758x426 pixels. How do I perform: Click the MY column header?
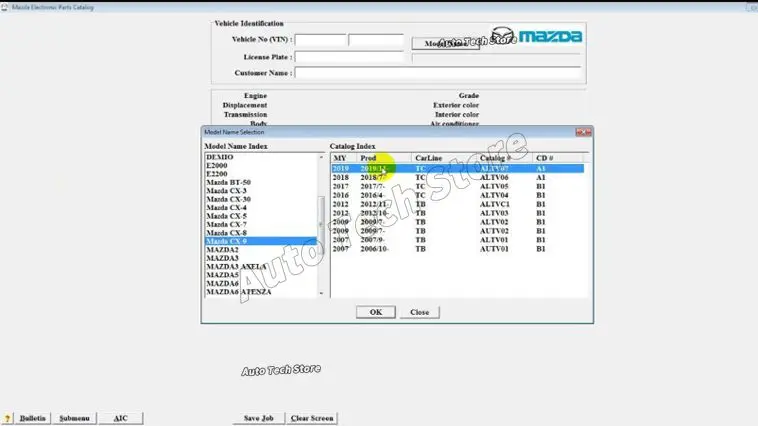pos(344,158)
